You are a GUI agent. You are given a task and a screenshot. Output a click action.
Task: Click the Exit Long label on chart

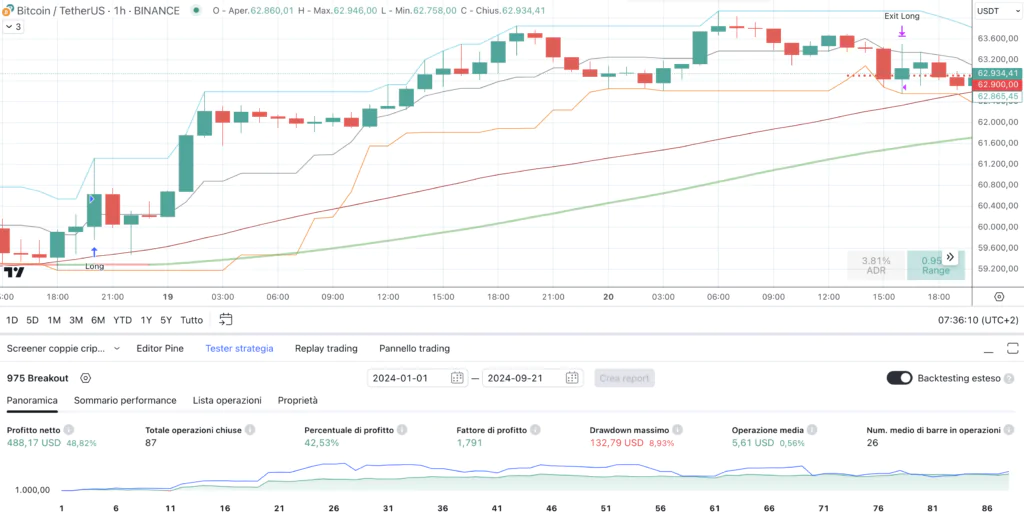click(902, 16)
